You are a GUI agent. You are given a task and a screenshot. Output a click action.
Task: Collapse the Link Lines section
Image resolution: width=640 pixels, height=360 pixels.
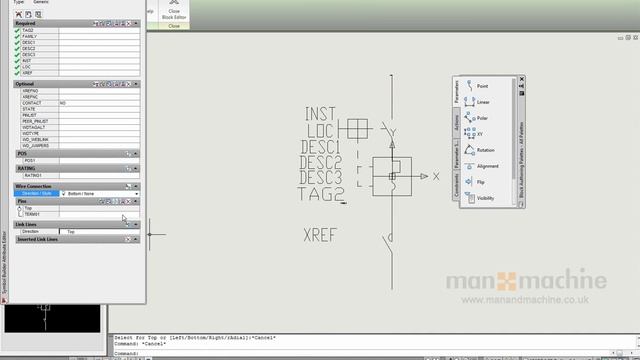point(136,224)
